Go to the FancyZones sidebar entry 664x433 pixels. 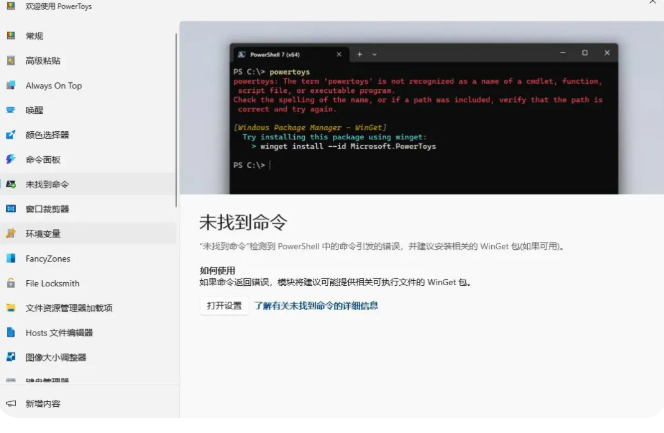[88, 259]
